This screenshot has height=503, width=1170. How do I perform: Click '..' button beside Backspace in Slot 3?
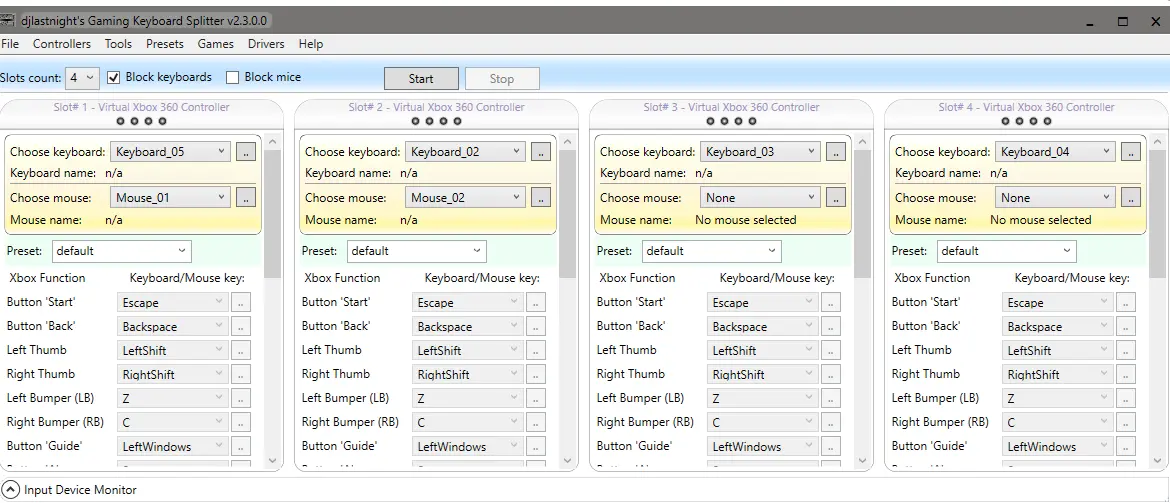(830, 326)
